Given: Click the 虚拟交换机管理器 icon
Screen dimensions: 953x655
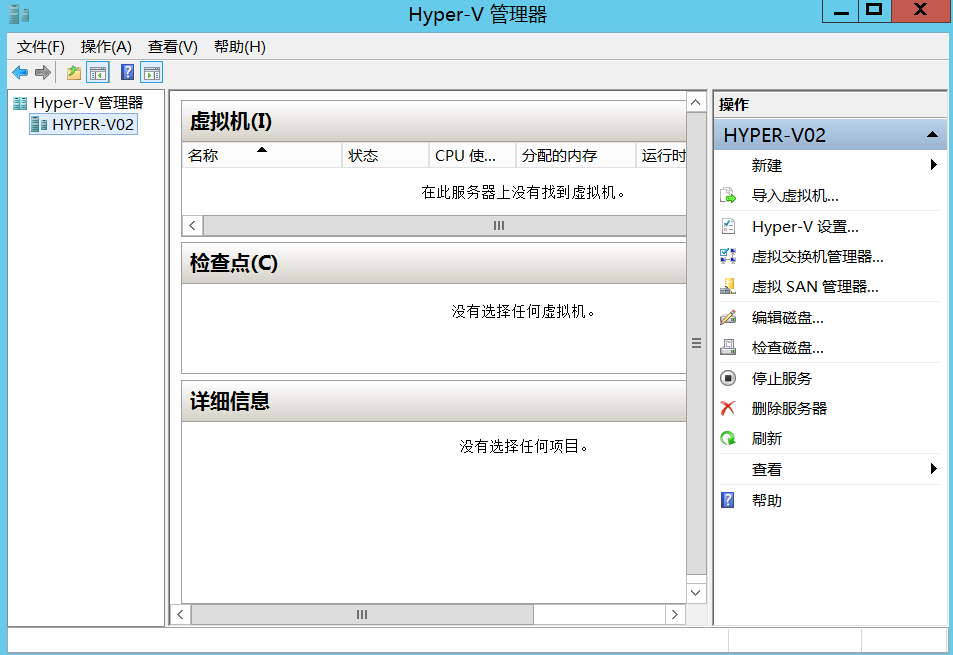Looking at the screenshot, I should [x=728, y=256].
